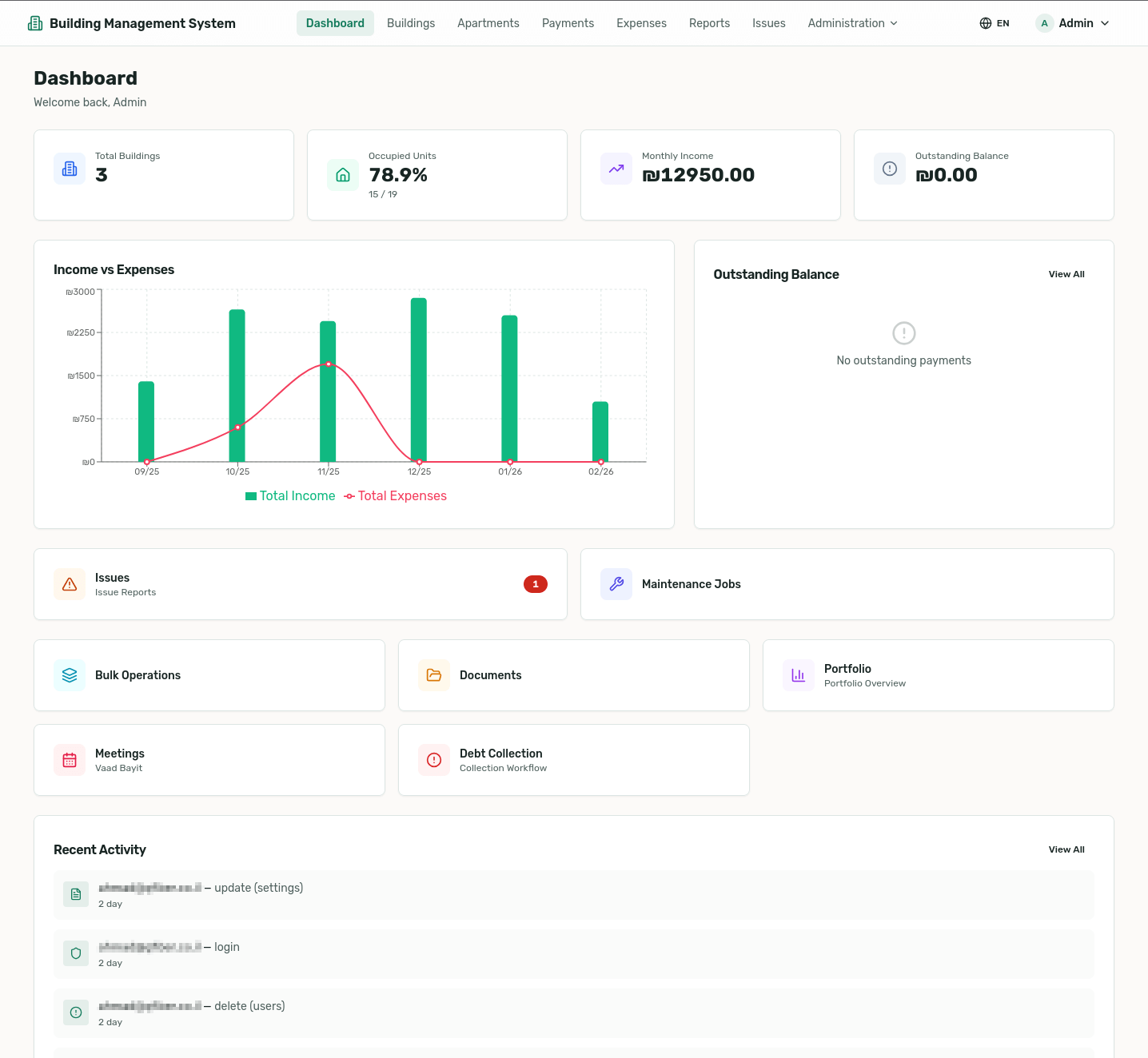The height and width of the screenshot is (1058, 1148).
Task: Click the Monthly Income trend icon
Action: [616, 169]
